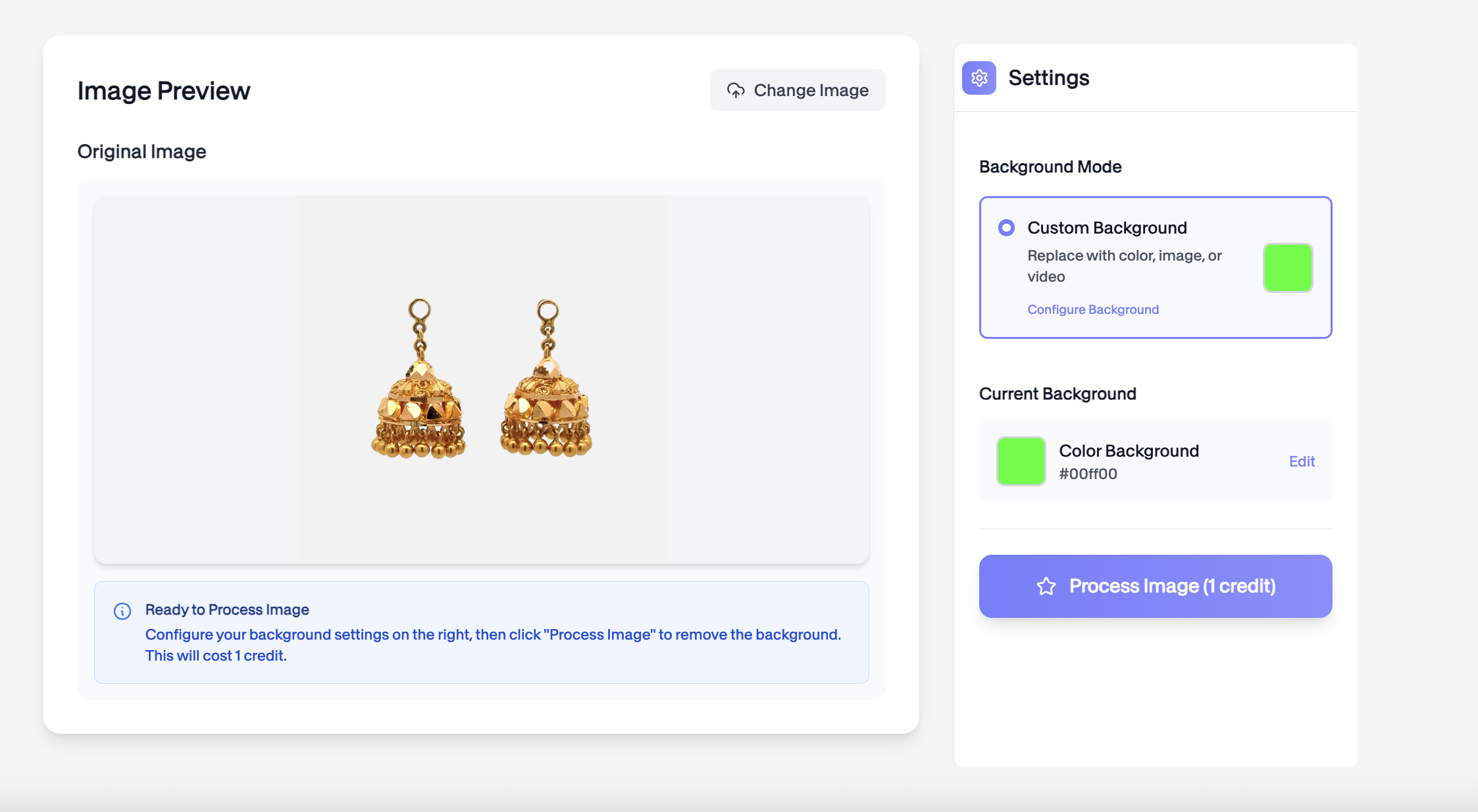Click green swatch in Custom Background card
Viewport: 1478px width, 812px height.
click(1287, 268)
